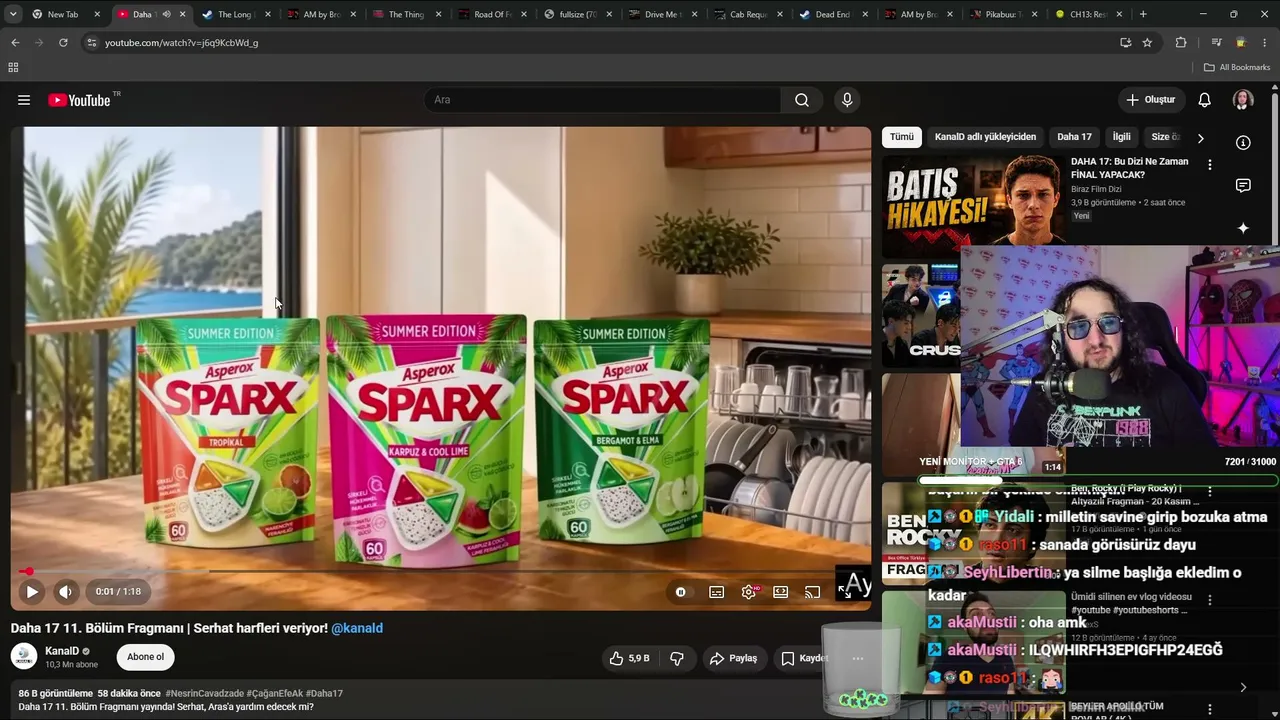This screenshot has width=1280, height=720.
Task: Switch to the Drive Me tab
Action: [x=663, y=14]
